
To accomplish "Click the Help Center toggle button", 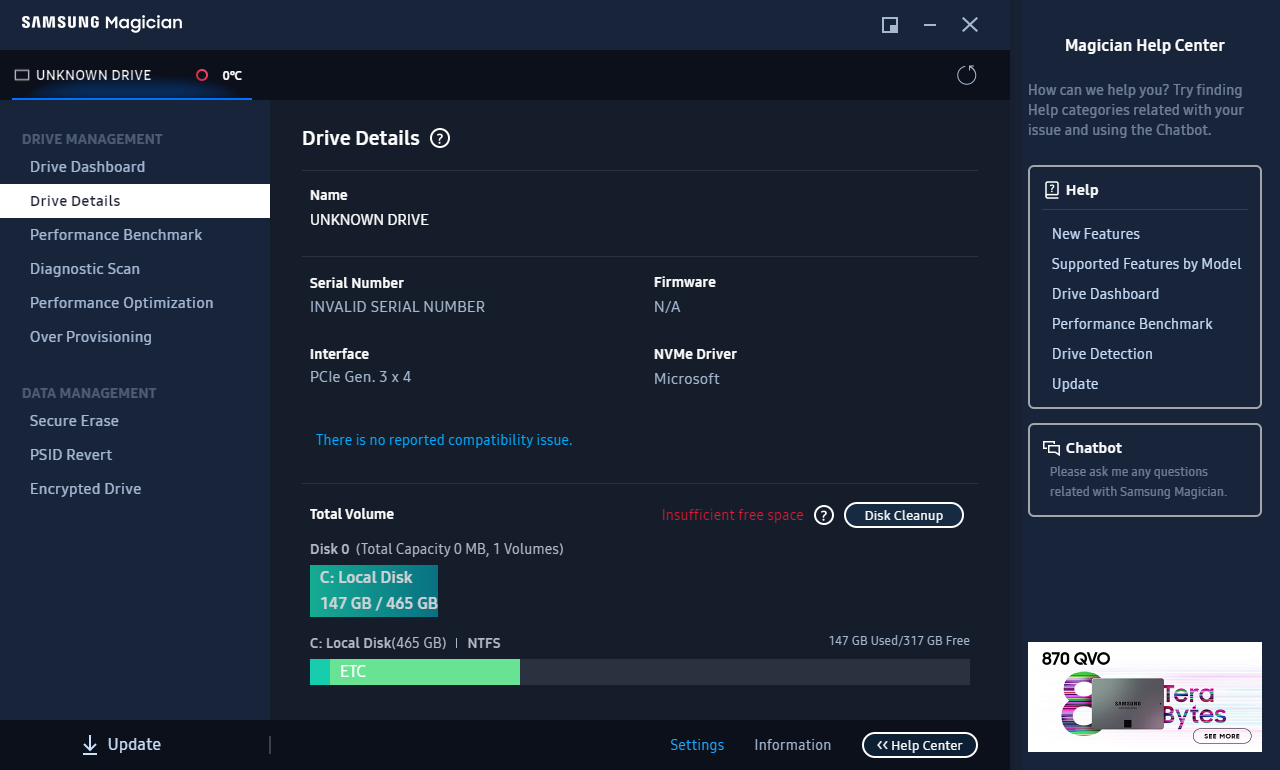I will (x=920, y=745).
